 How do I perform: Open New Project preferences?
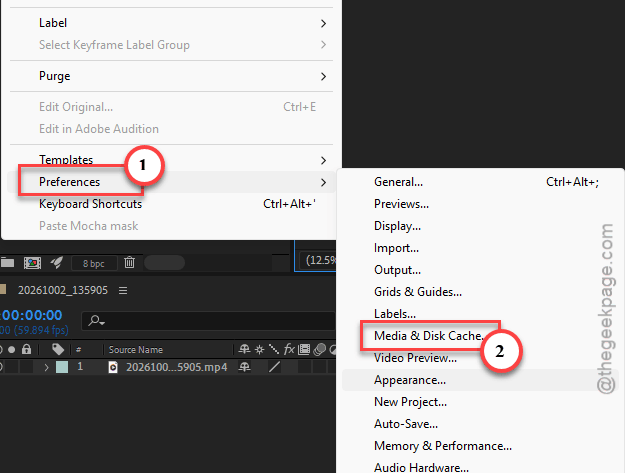tap(480, 402)
